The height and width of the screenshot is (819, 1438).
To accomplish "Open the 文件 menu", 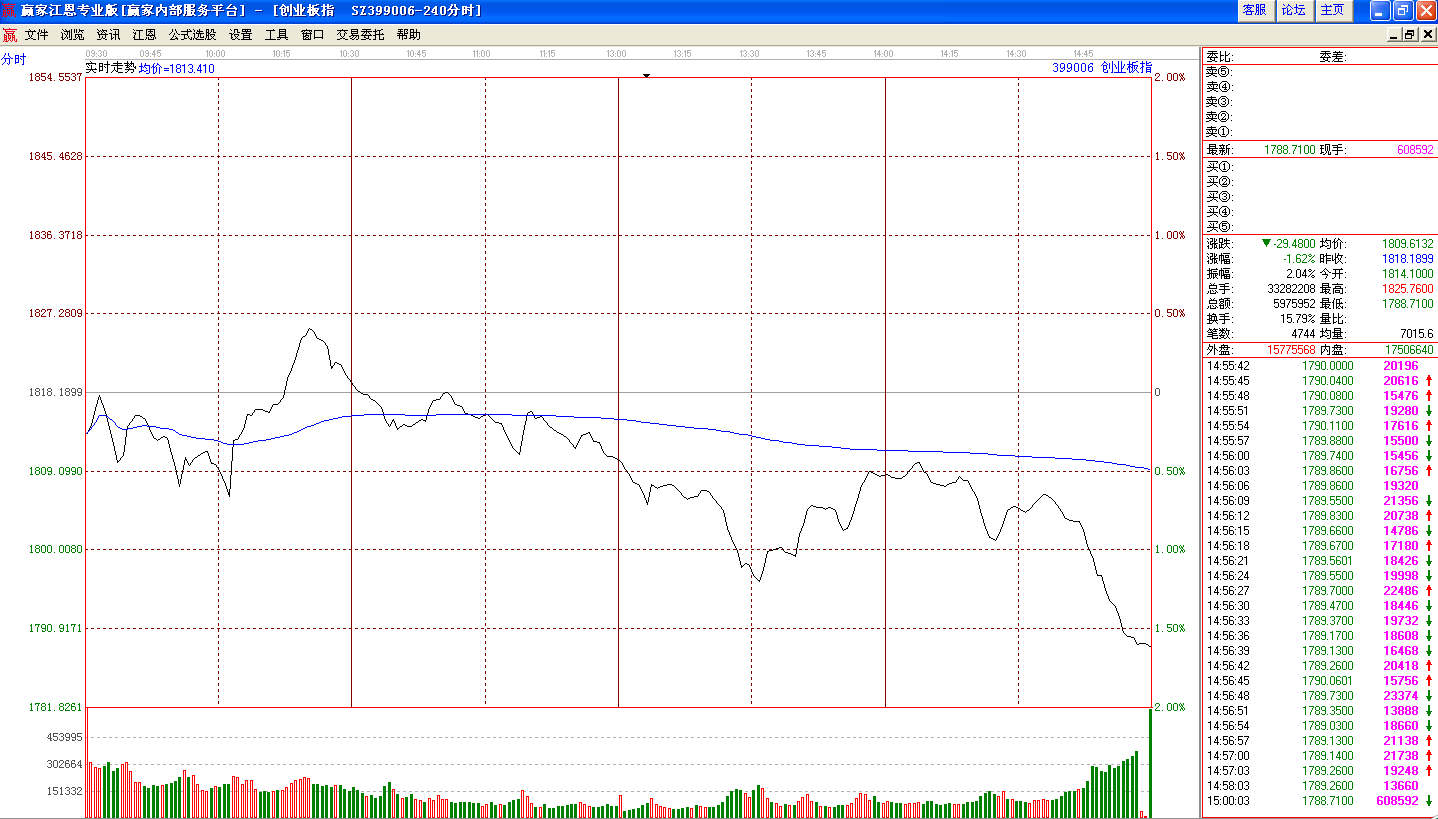I will point(36,34).
